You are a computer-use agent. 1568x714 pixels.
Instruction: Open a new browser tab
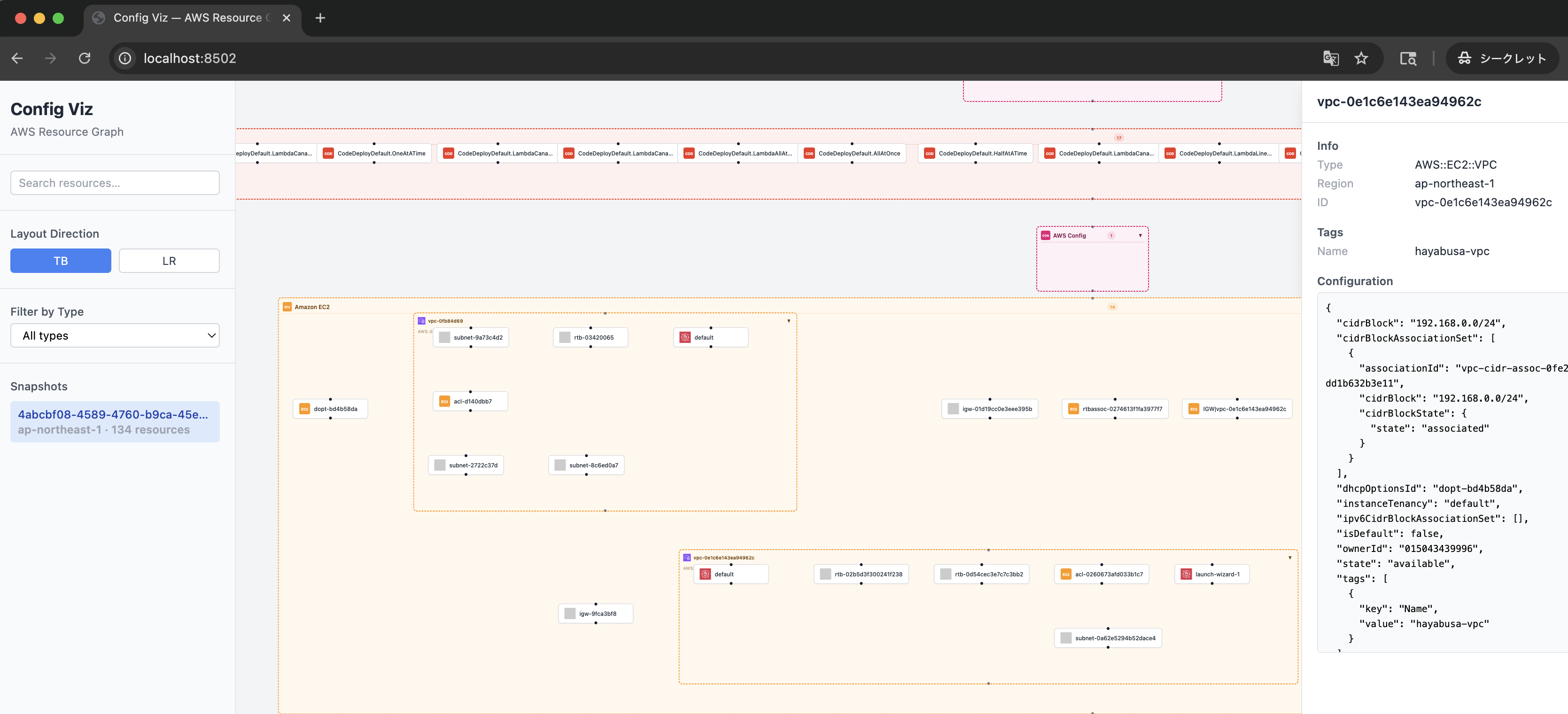tap(320, 18)
